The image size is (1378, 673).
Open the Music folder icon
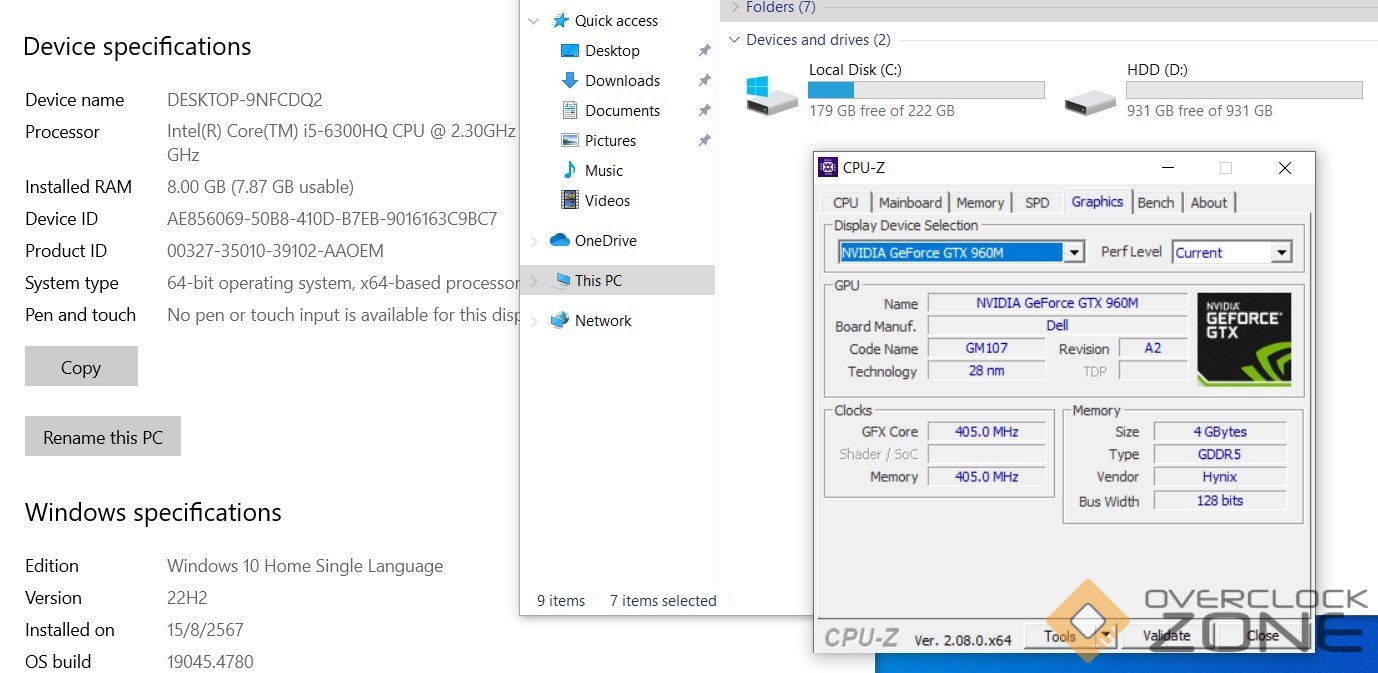[x=570, y=170]
